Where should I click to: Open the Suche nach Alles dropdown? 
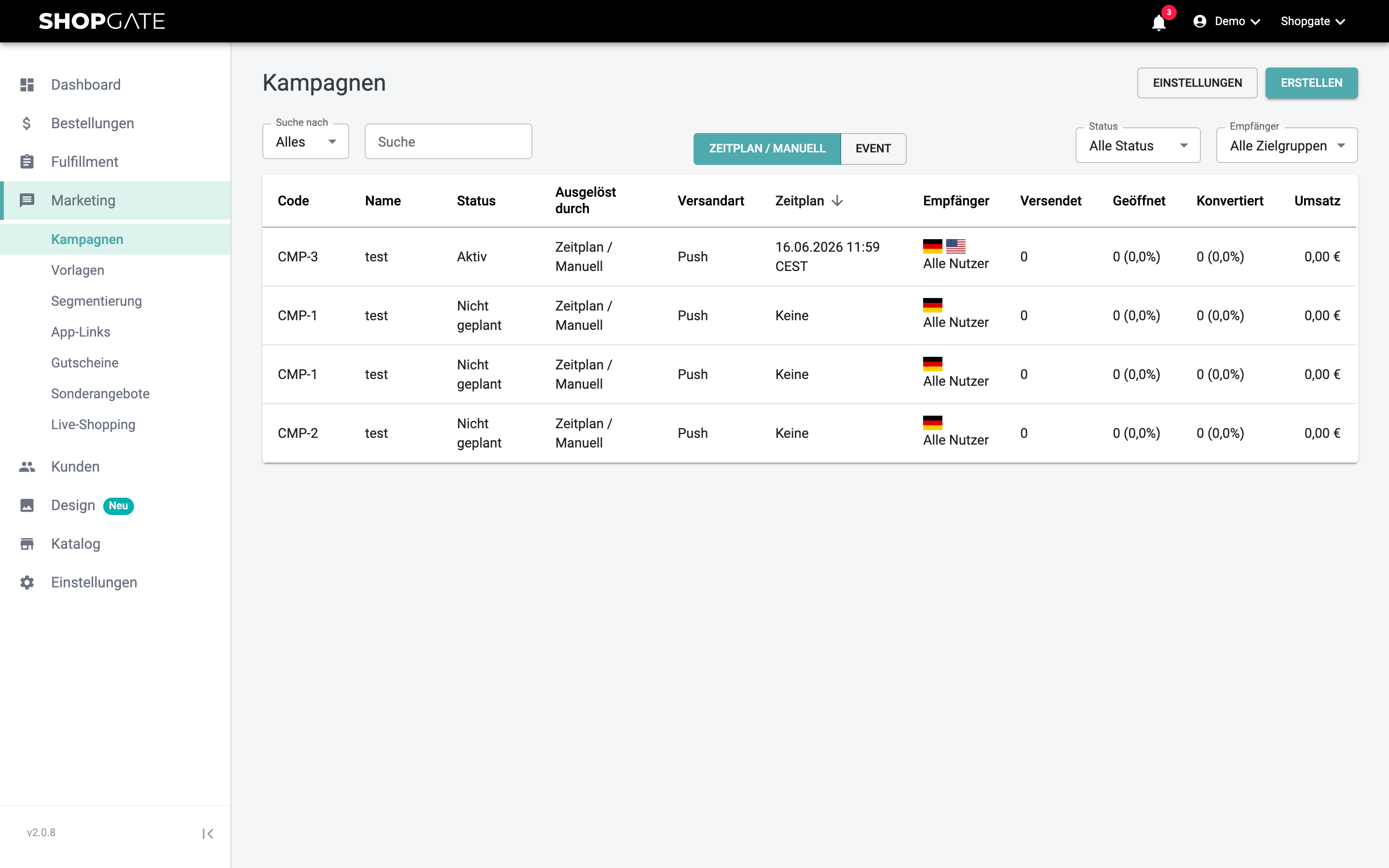point(305,142)
